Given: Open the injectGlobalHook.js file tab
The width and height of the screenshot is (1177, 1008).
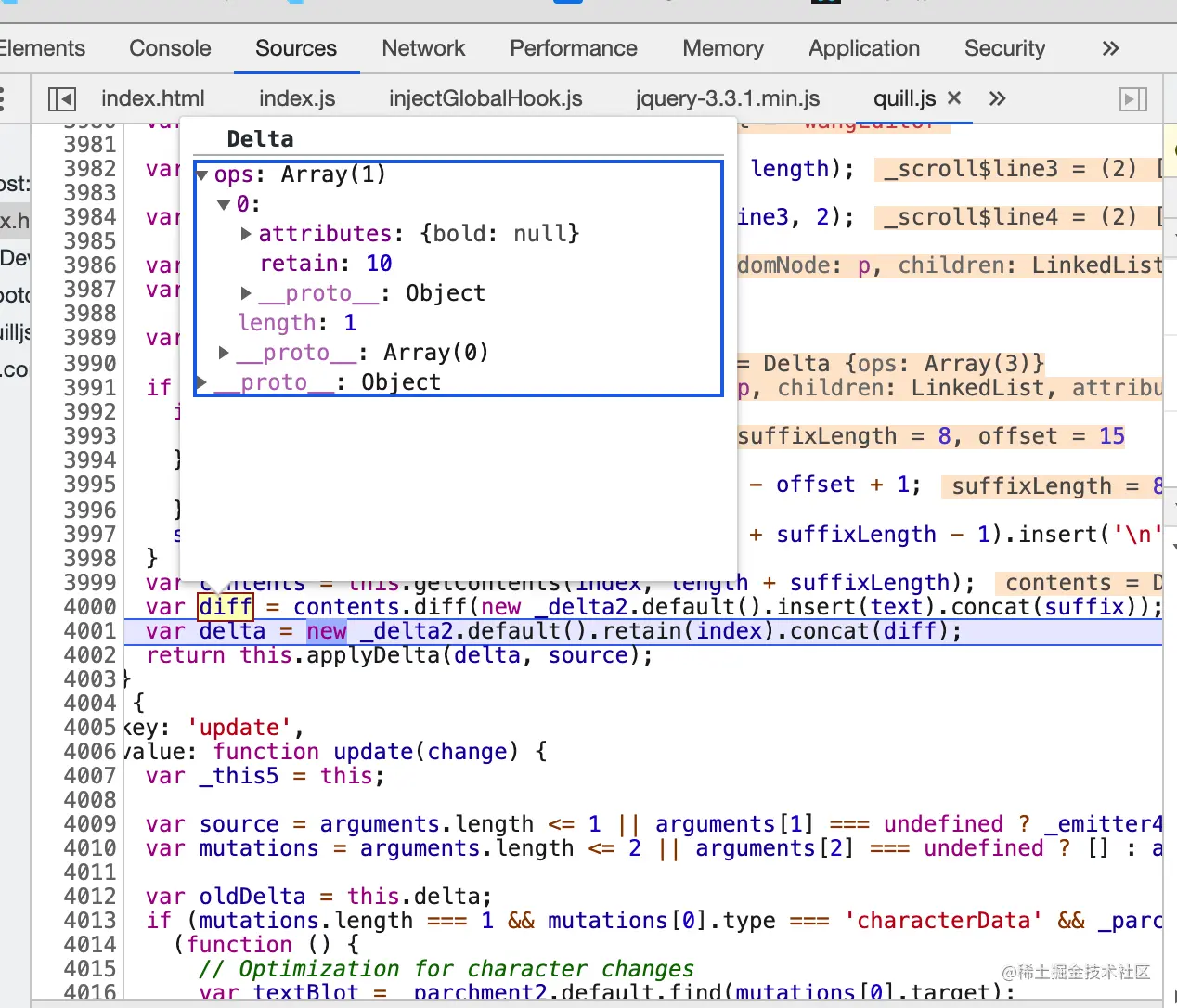Looking at the screenshot, I should point(485,98).
